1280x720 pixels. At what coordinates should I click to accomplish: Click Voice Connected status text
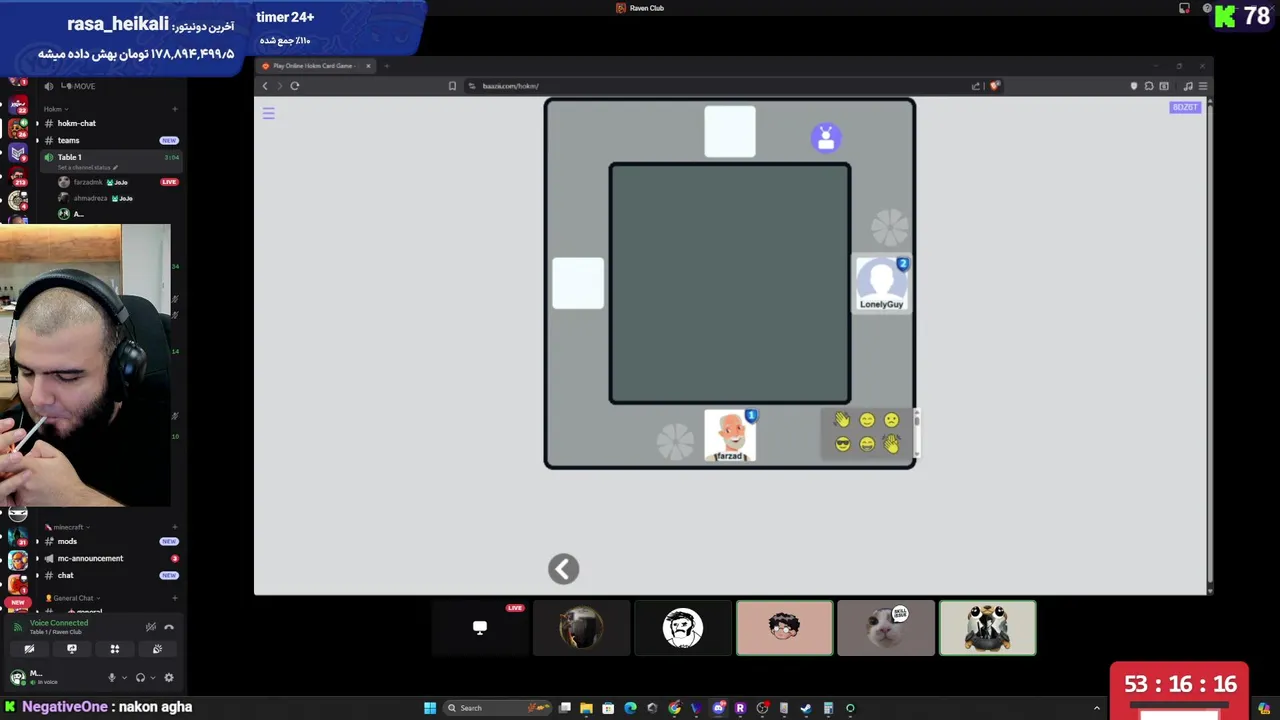(59, 623)
